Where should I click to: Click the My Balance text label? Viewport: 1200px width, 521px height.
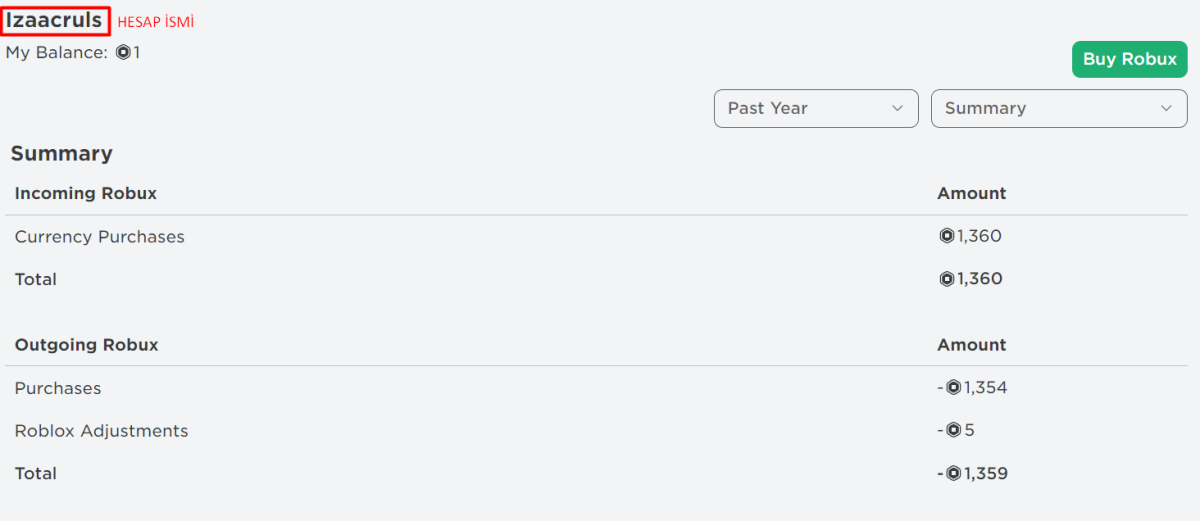56,52
